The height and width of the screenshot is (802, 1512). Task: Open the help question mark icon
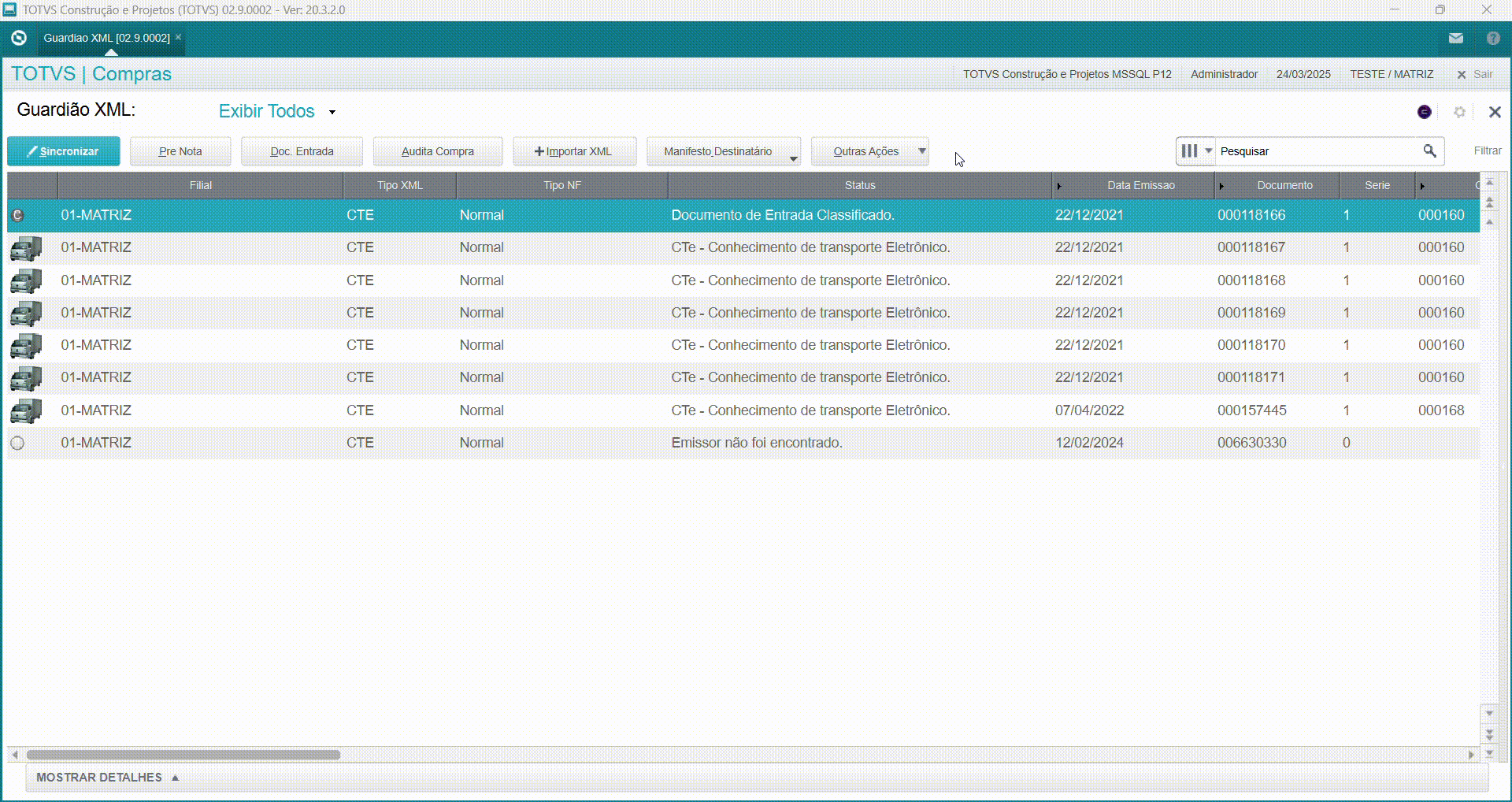pos(1493,38)
